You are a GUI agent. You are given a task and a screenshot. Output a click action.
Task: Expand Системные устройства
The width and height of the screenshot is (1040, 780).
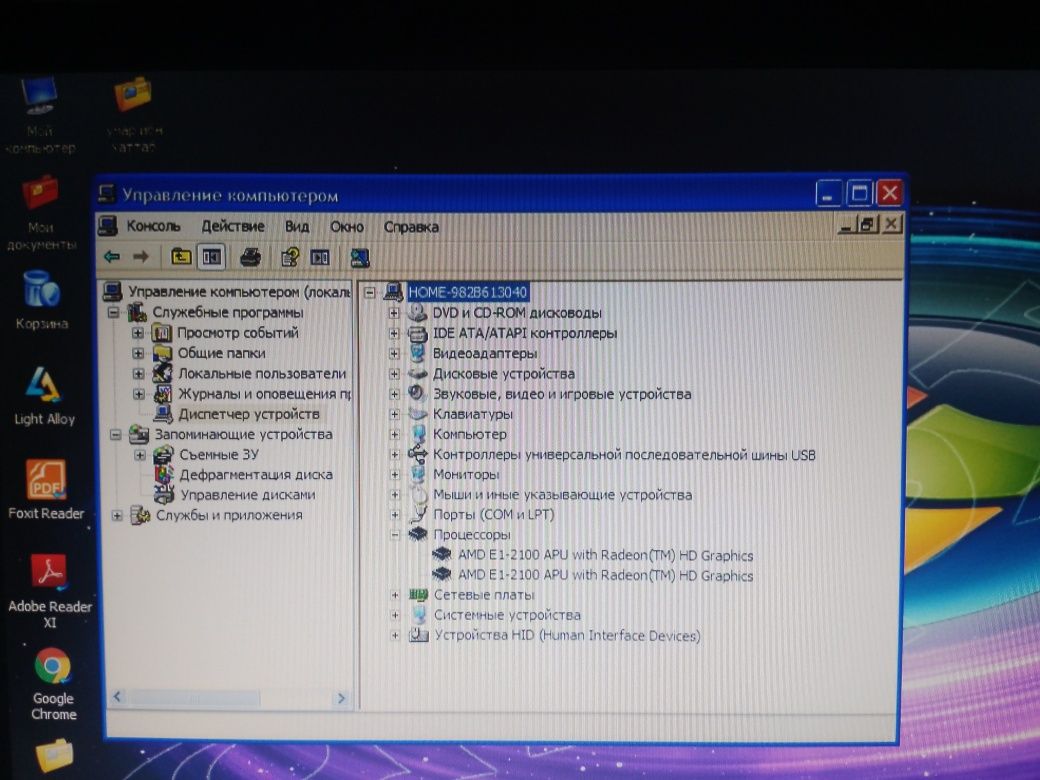coord(395,615)
